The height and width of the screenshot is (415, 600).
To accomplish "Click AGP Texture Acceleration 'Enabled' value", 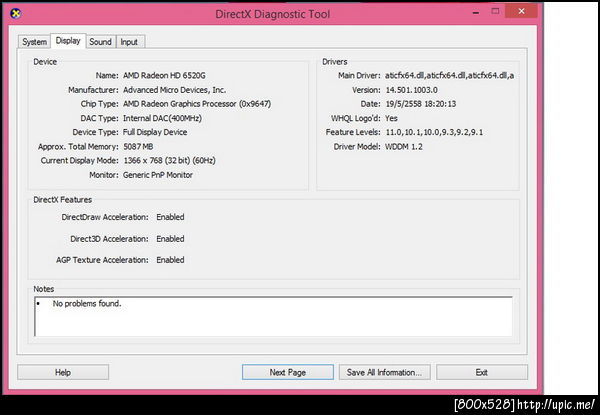I will tap(170, 260).
